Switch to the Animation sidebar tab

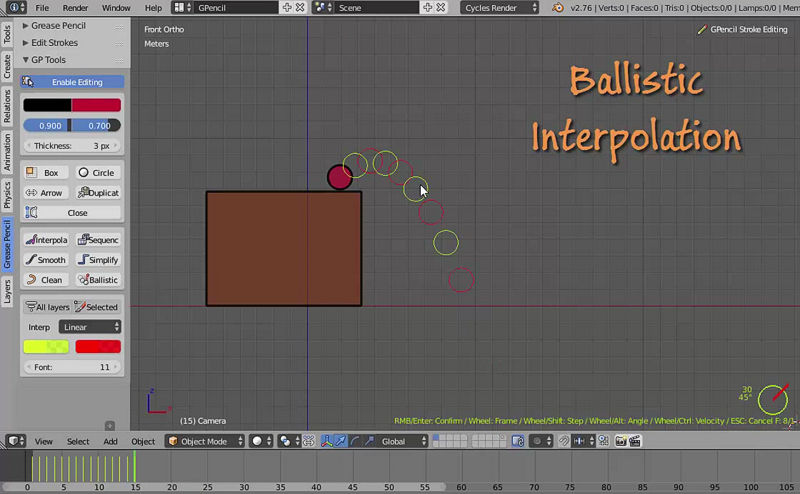pyautogui.click(x=7, y=153)
